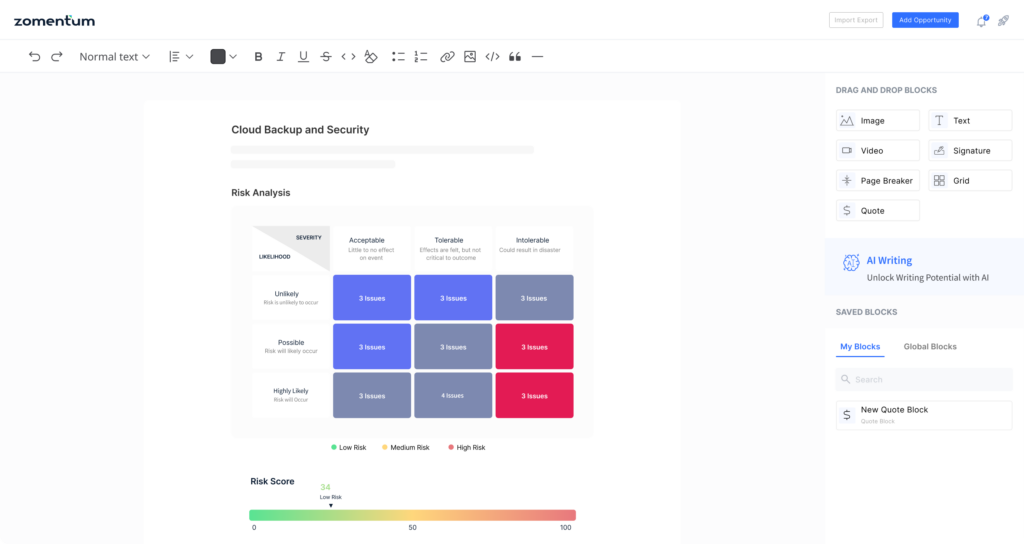Select the New Quote Block item
1024x544 pixels.
(924, 415)
